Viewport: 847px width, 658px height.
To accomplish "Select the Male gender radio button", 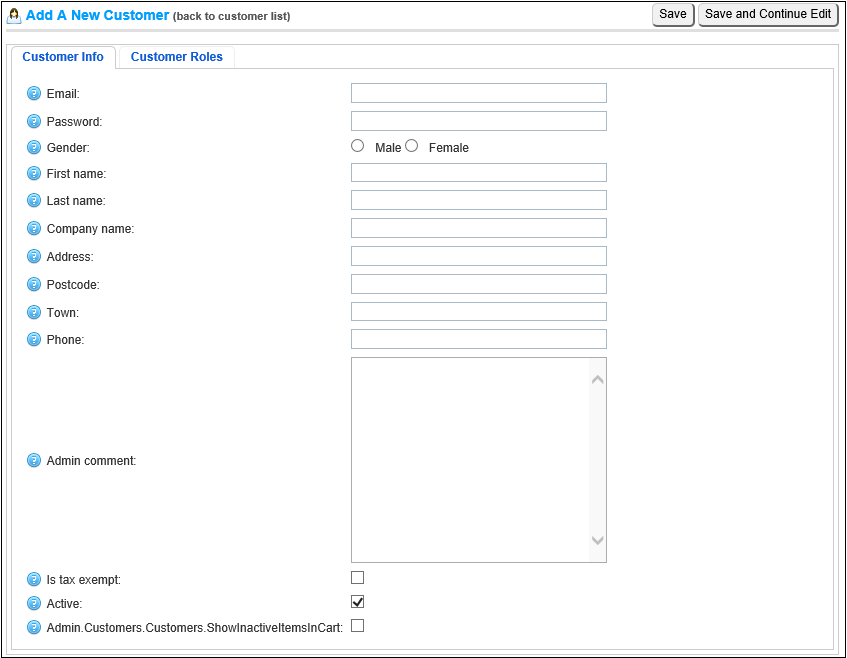I will click(358, 146).
